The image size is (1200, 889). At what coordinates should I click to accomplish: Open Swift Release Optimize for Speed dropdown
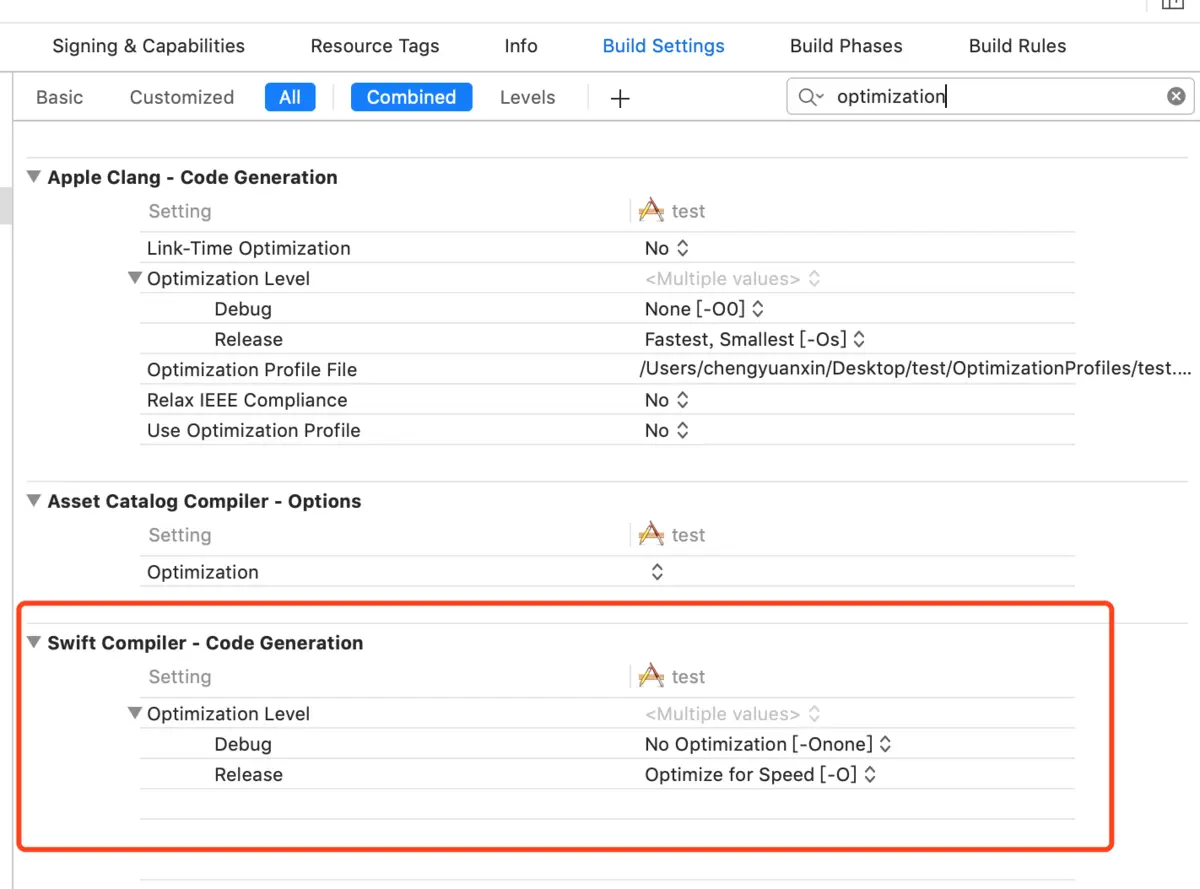(760, 775)
